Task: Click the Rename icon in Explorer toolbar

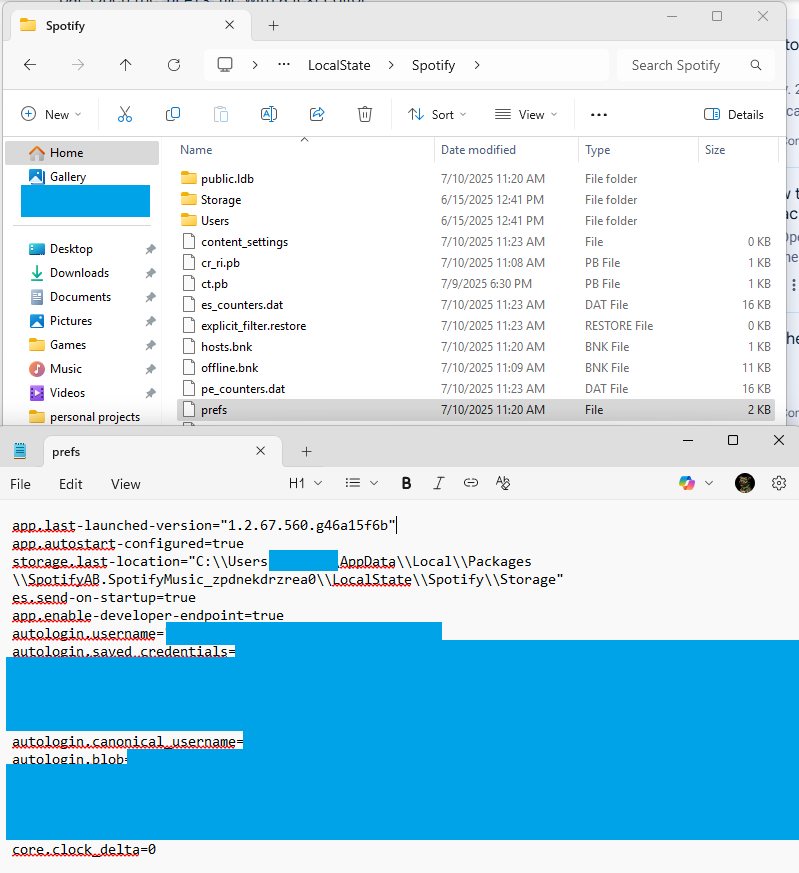Action: point(269,114)
